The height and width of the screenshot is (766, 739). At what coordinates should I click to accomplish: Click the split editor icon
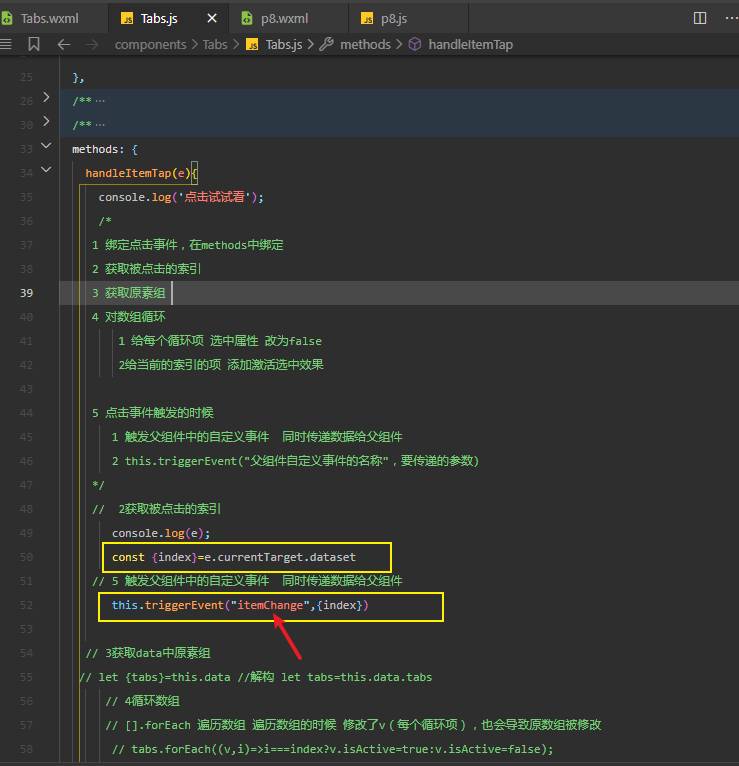pyautogui.click(x=699, y=19)
